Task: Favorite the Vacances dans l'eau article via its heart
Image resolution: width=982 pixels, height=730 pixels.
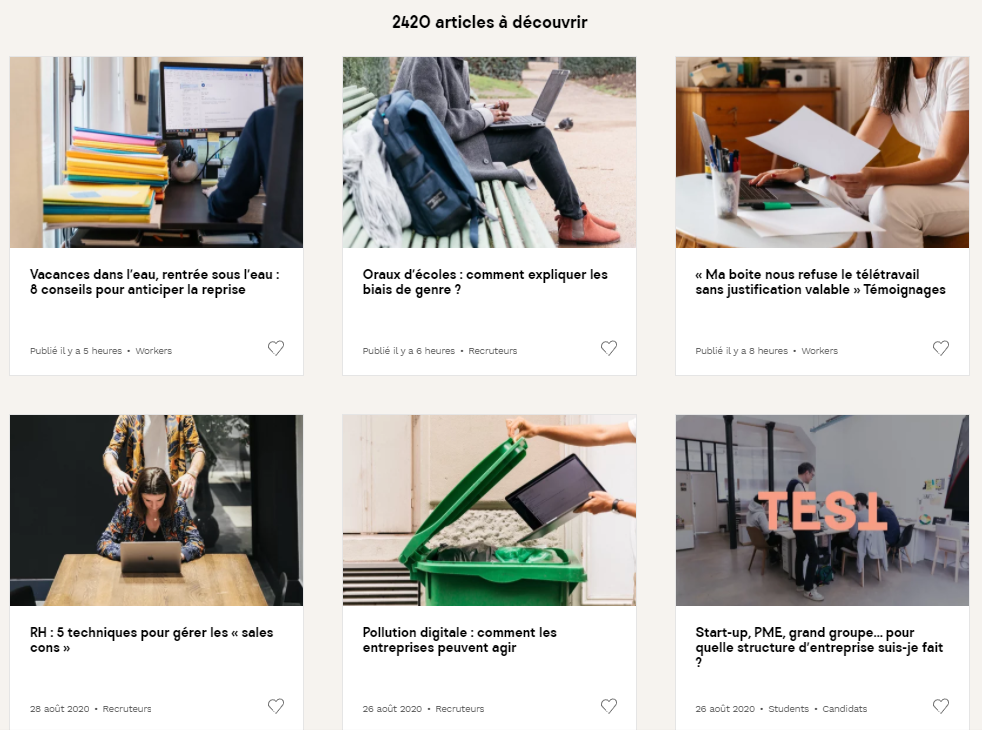Action: click(x=276, y=348)
